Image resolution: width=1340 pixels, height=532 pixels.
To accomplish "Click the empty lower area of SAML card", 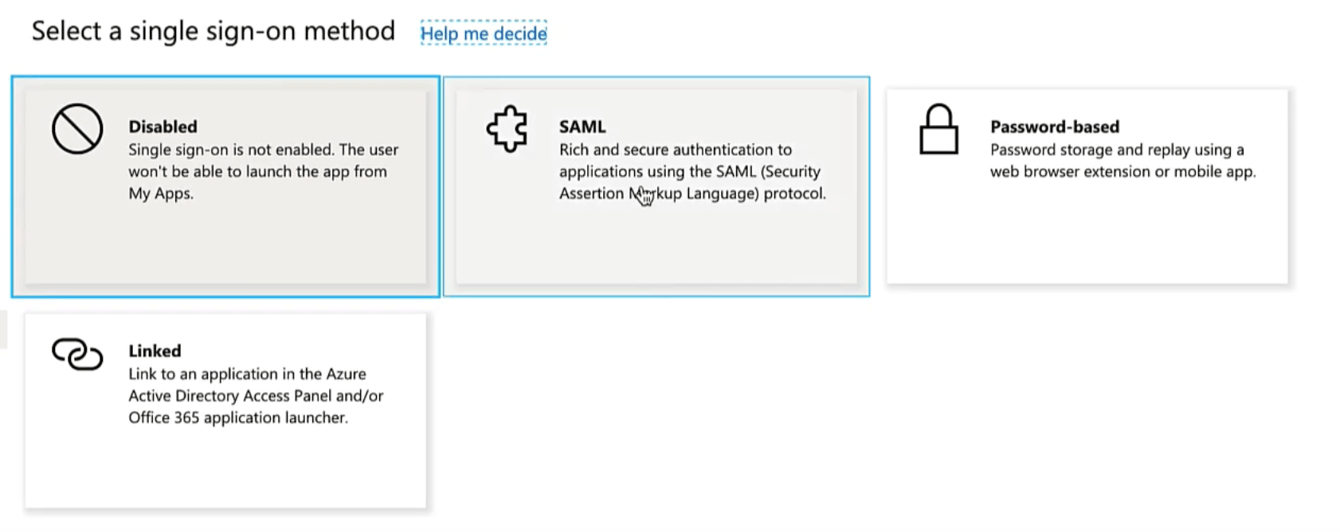I will (x=656, y=248).
